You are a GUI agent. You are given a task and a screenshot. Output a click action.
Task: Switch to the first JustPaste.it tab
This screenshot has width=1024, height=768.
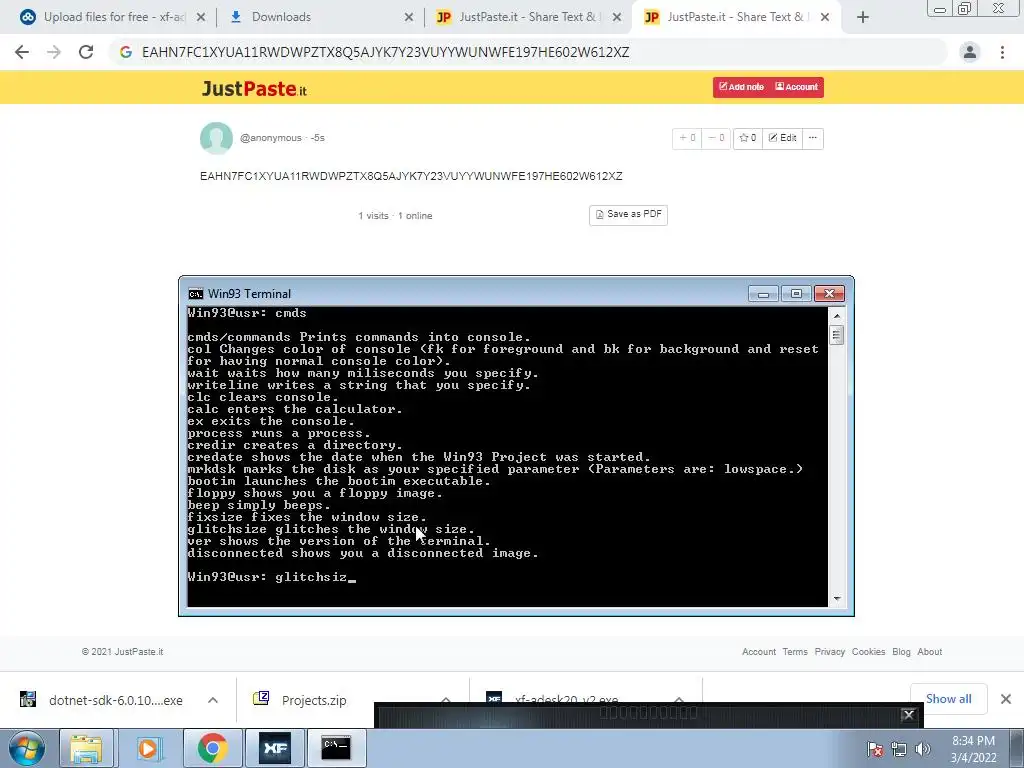527,17
